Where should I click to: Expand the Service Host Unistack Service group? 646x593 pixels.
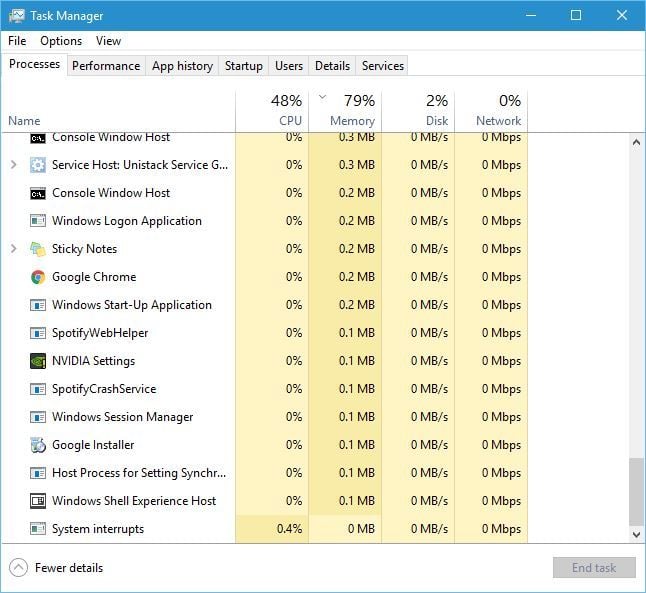tap(14, 165)
